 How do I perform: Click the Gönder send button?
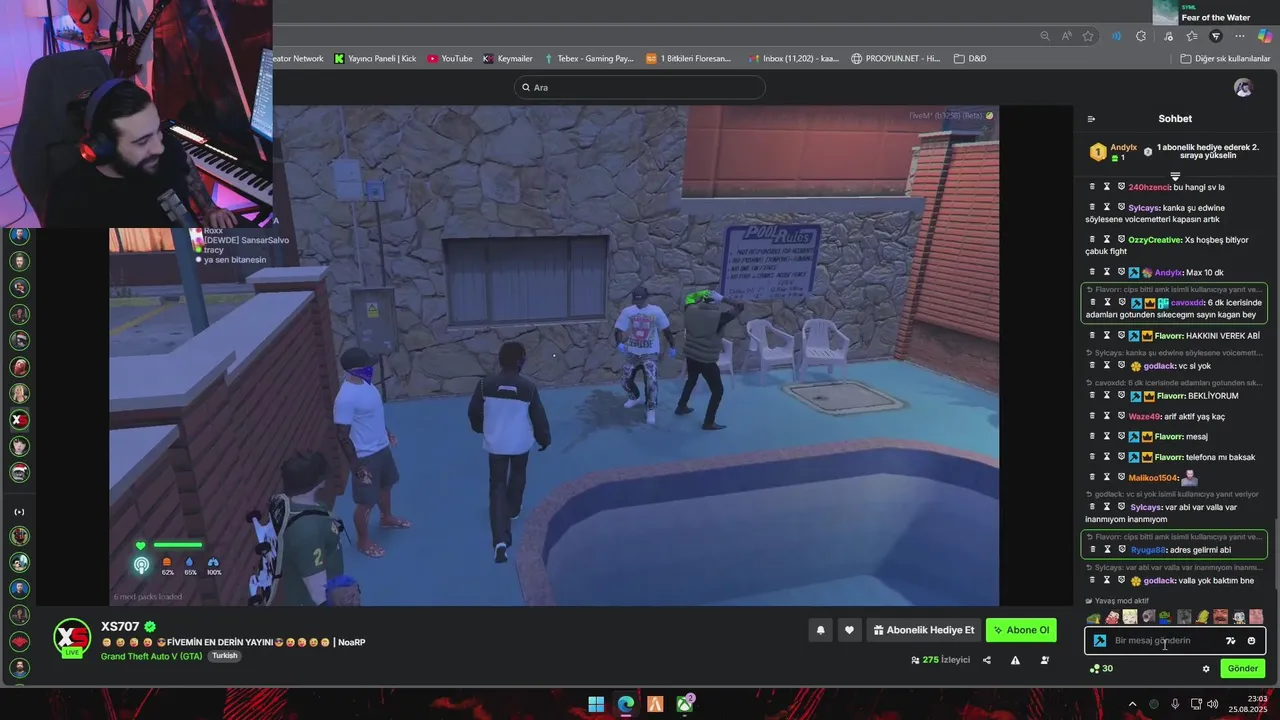(1243, 669)
